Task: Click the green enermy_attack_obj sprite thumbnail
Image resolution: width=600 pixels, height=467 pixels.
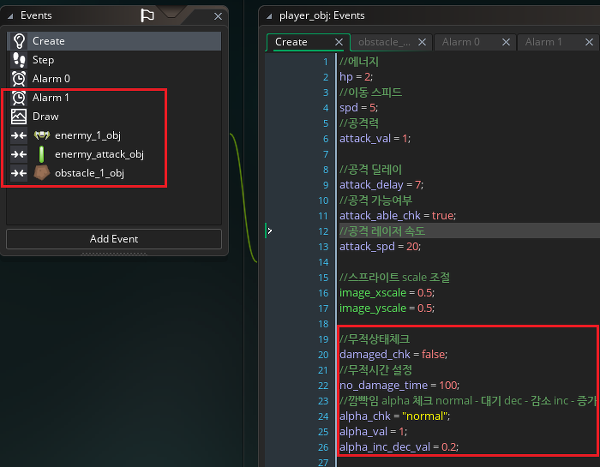Action: [x=42, y=154]
